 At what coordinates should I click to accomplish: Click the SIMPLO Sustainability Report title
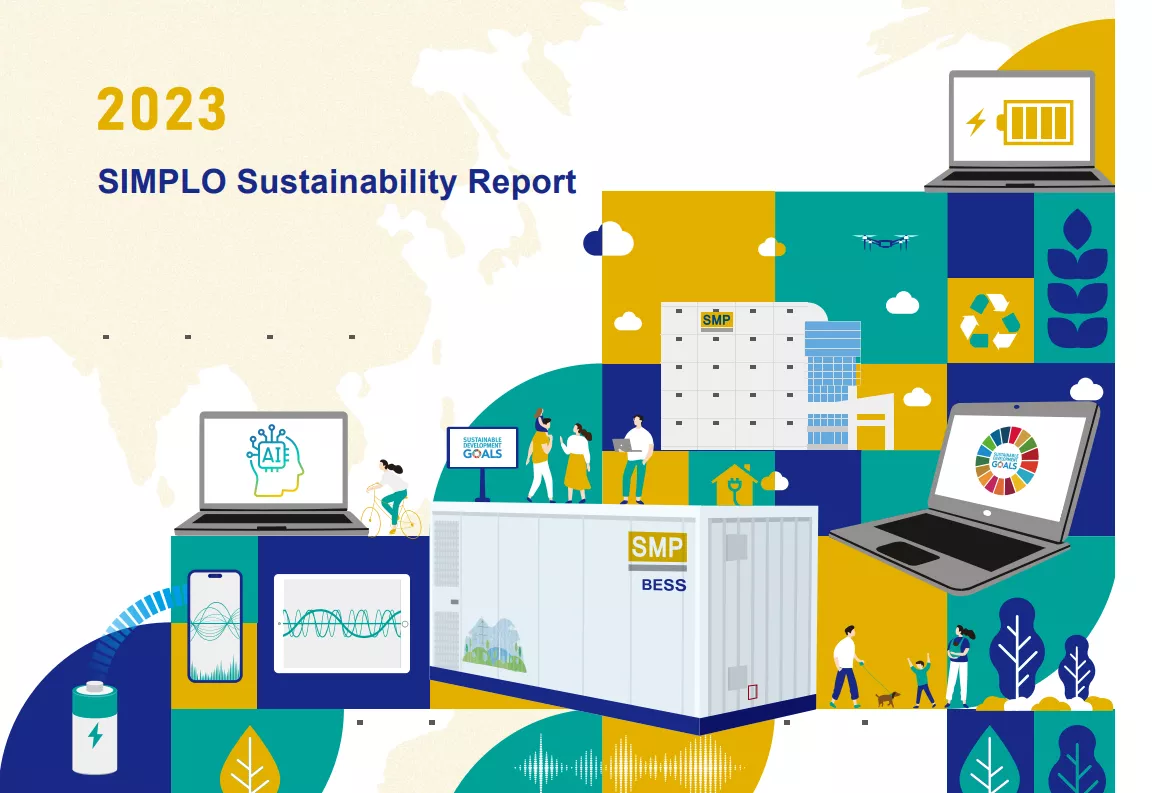click(337, 182)
